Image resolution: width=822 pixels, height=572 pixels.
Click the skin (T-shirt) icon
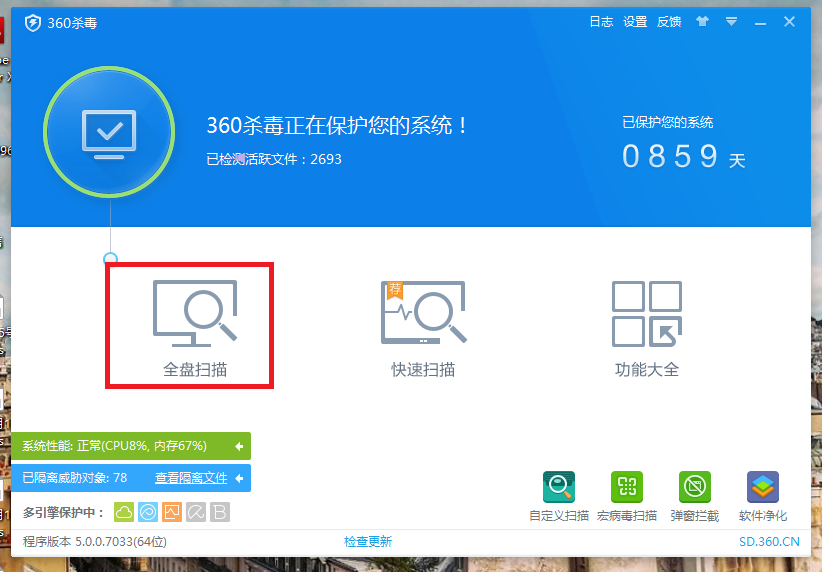coord(702,21)
